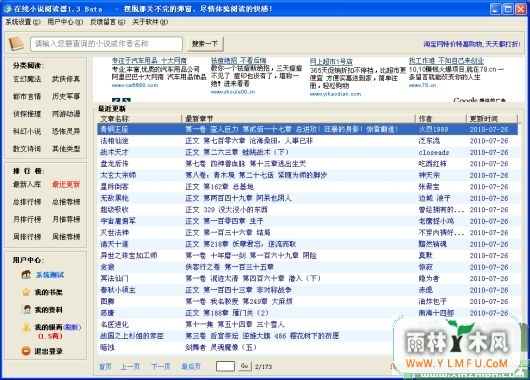Open the 找工作难 不如自己来创业 ad link
530x380 pixels.
pos(447,61)
